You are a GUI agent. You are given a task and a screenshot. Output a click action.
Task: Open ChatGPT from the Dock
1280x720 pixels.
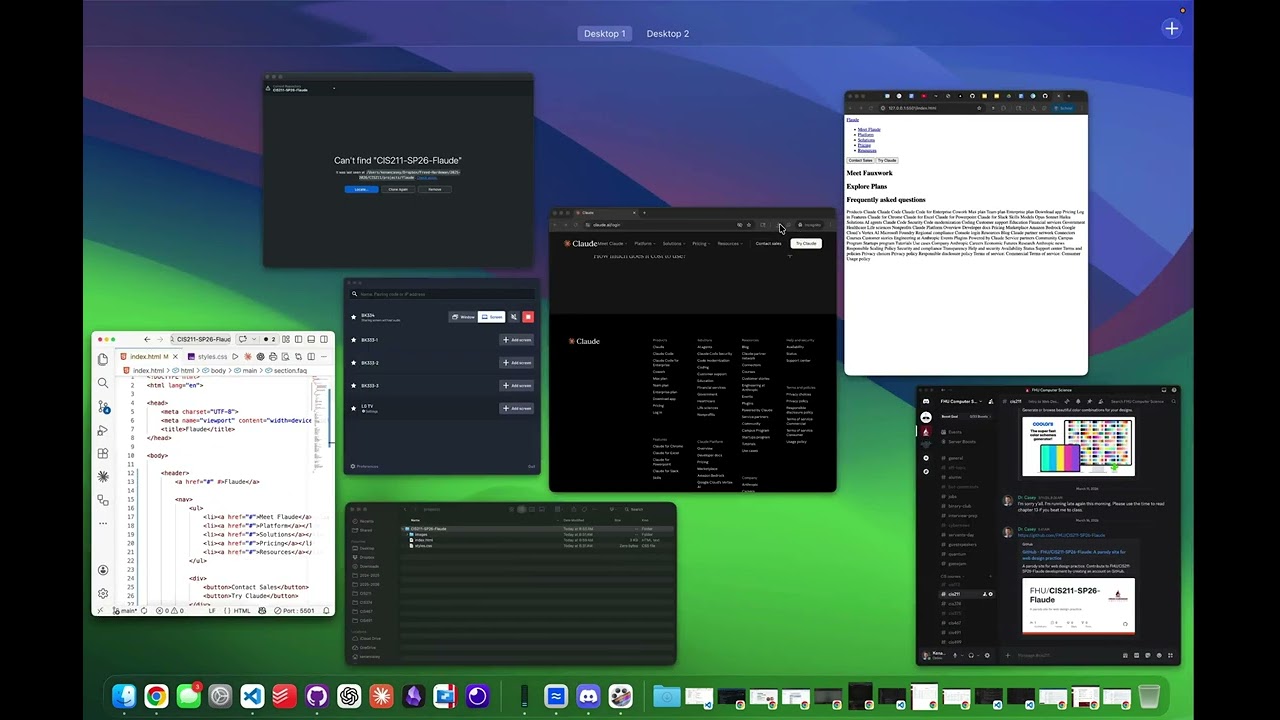coord(349,696)
